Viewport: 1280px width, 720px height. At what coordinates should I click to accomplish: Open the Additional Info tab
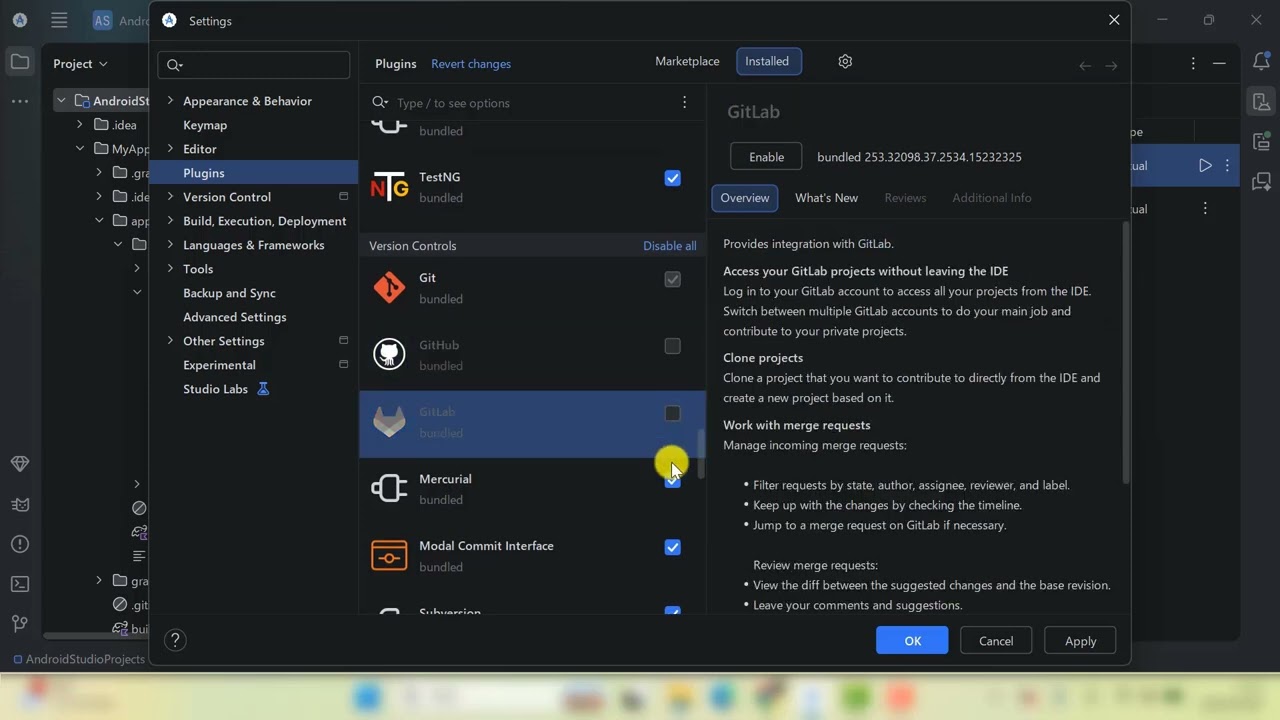(992, 198)
